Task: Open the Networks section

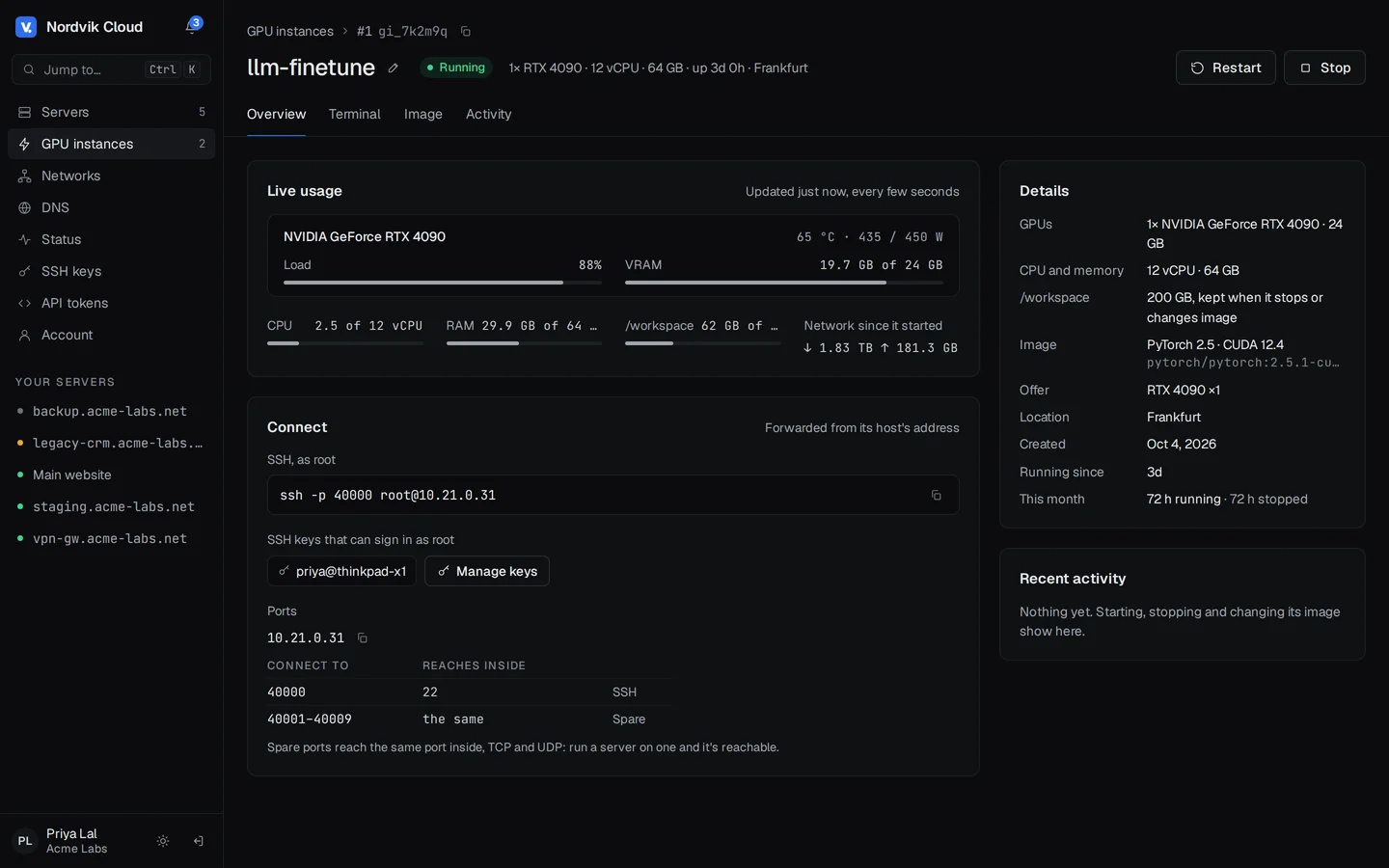Action: [111, 176]
